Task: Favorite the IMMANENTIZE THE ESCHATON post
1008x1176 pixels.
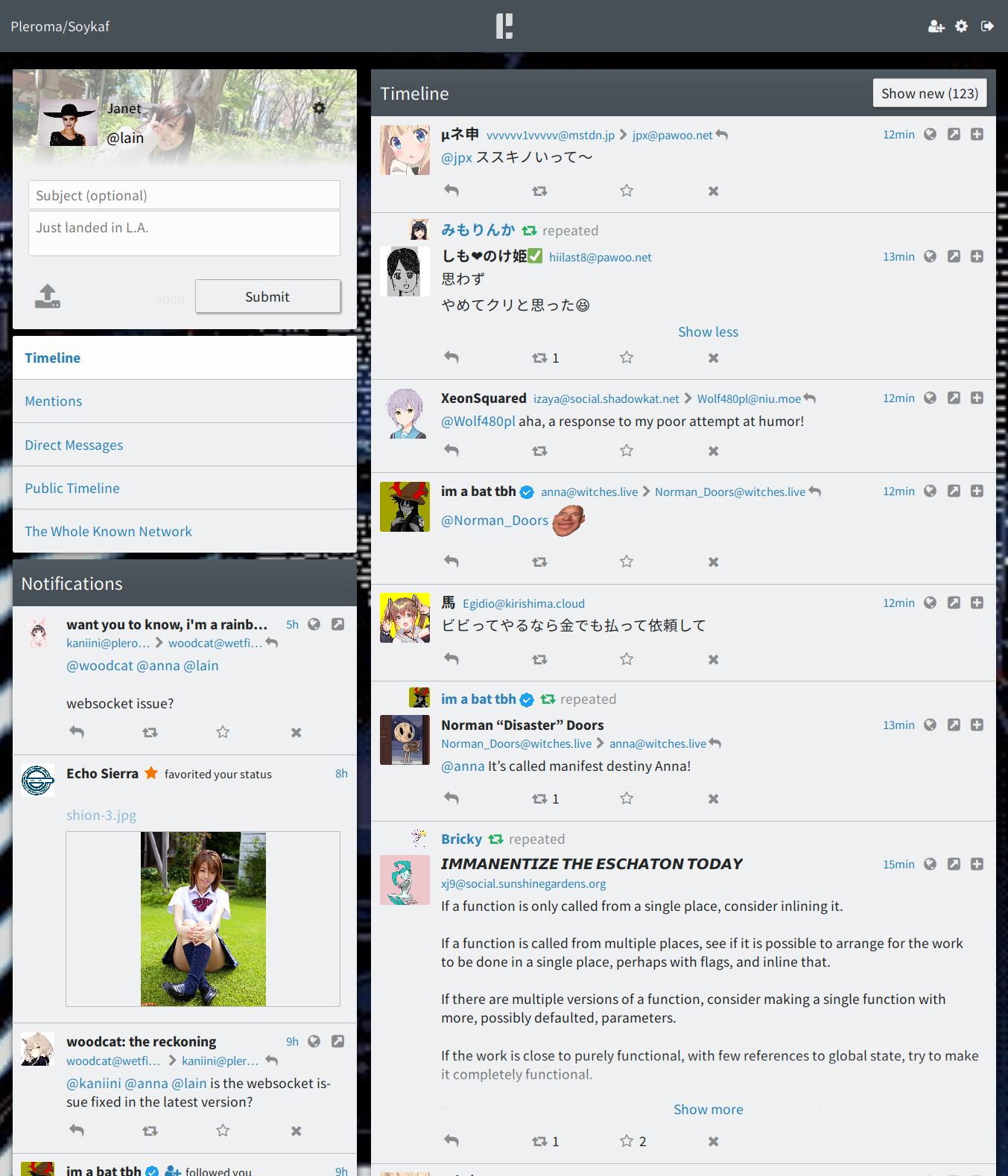Action: tap(627, 1141)
